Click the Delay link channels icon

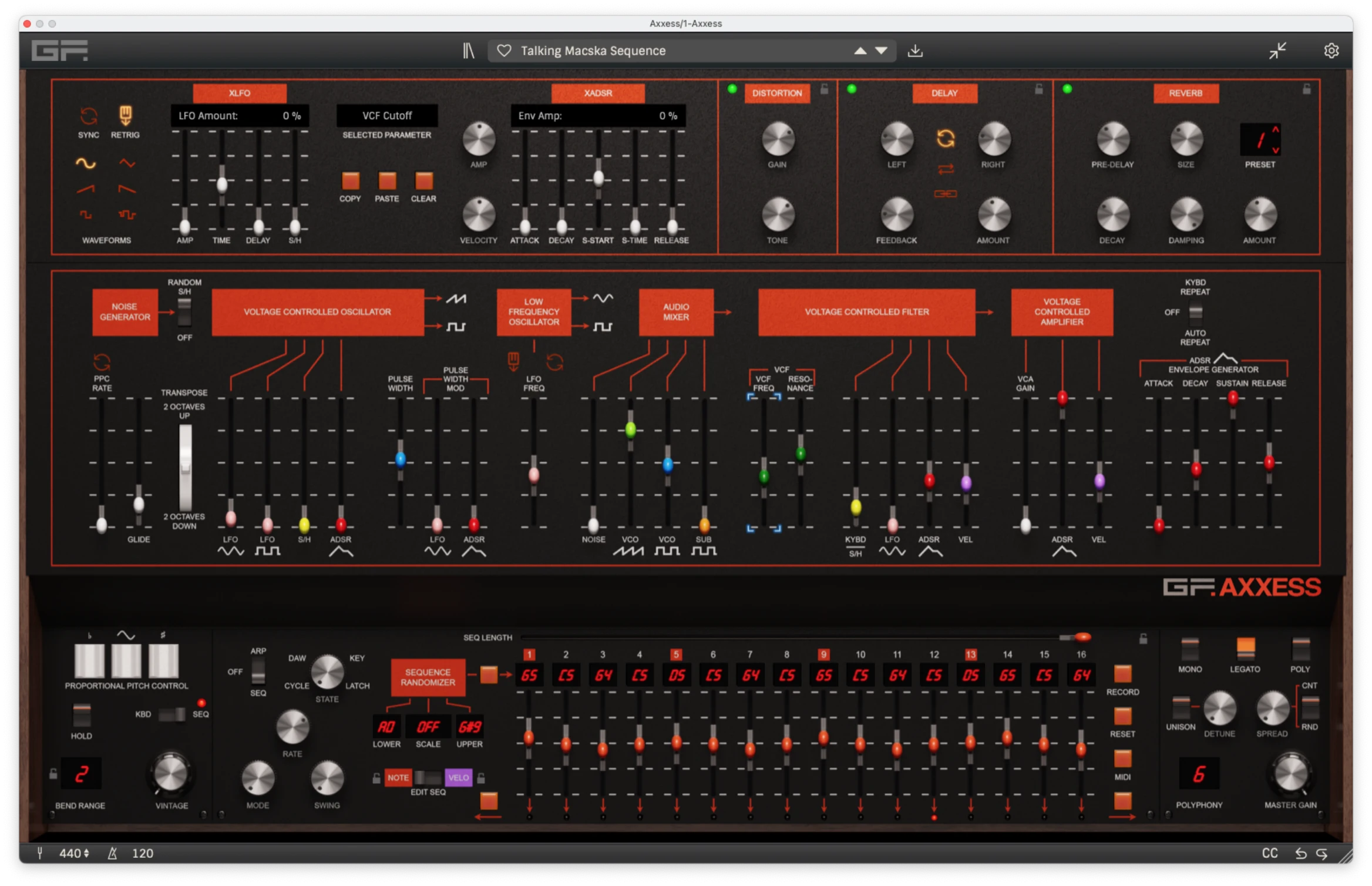click(945, 193)
